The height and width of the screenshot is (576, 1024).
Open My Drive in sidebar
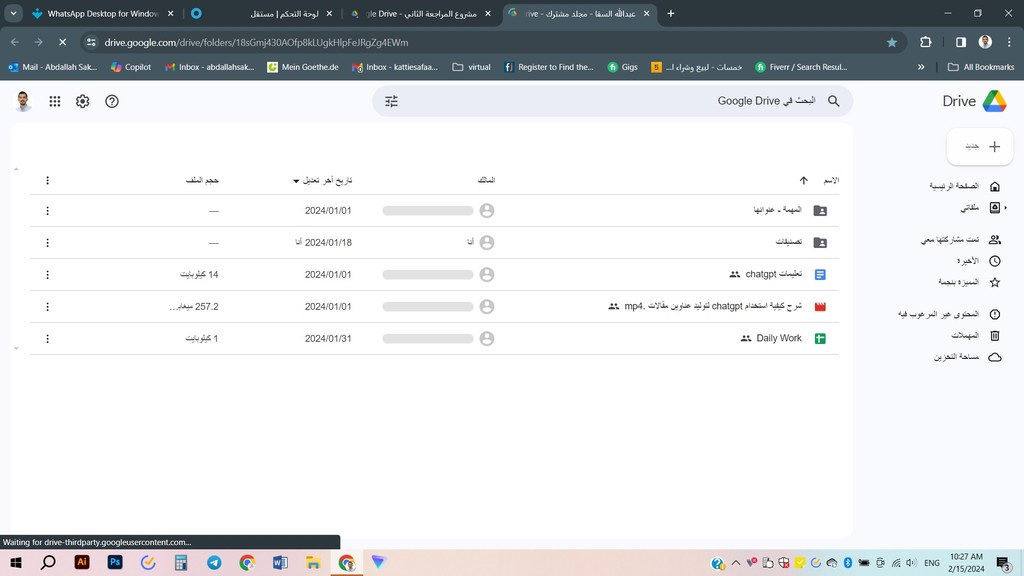[x=978, y=208]
